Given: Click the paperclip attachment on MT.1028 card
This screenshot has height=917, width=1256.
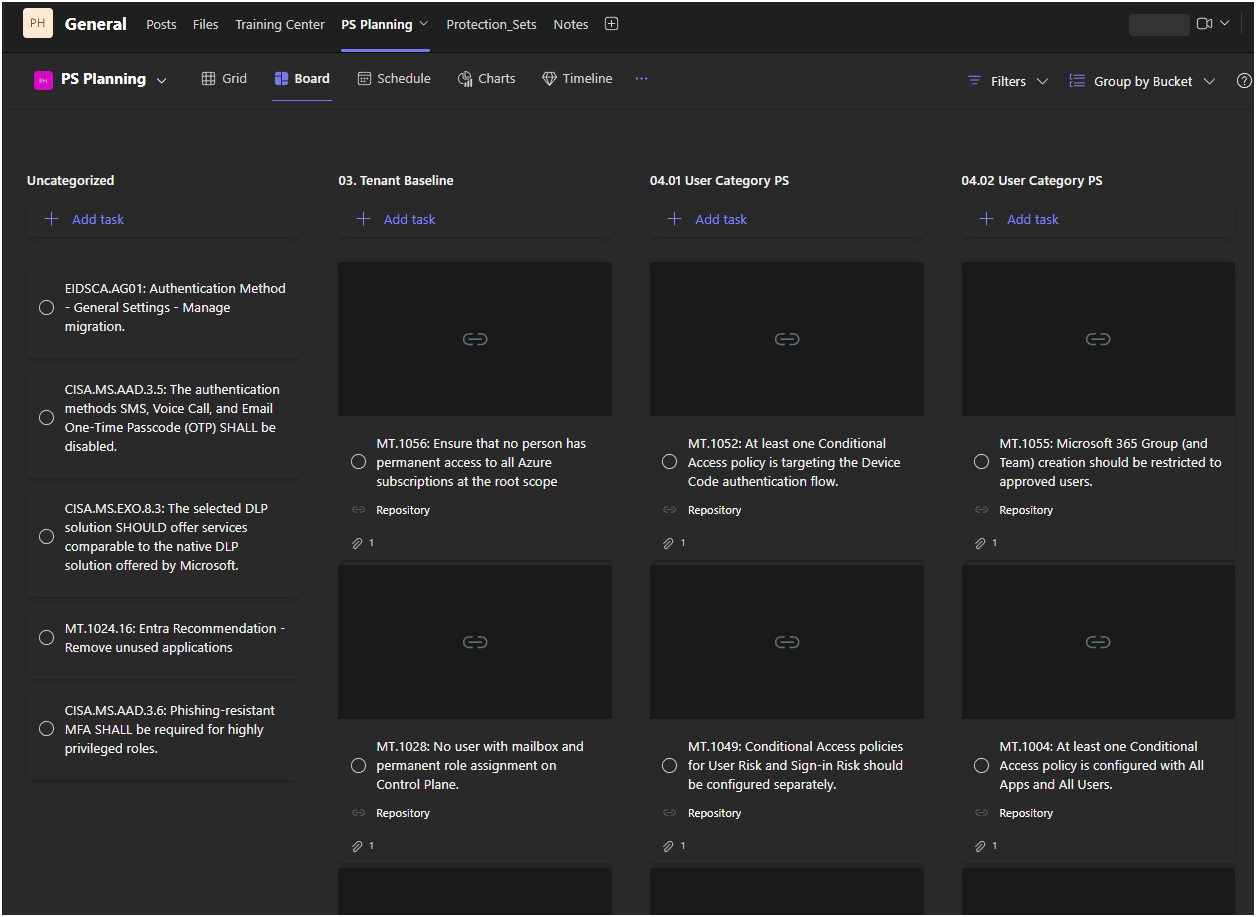Looking at the screenshot, I should click(357, 845).
